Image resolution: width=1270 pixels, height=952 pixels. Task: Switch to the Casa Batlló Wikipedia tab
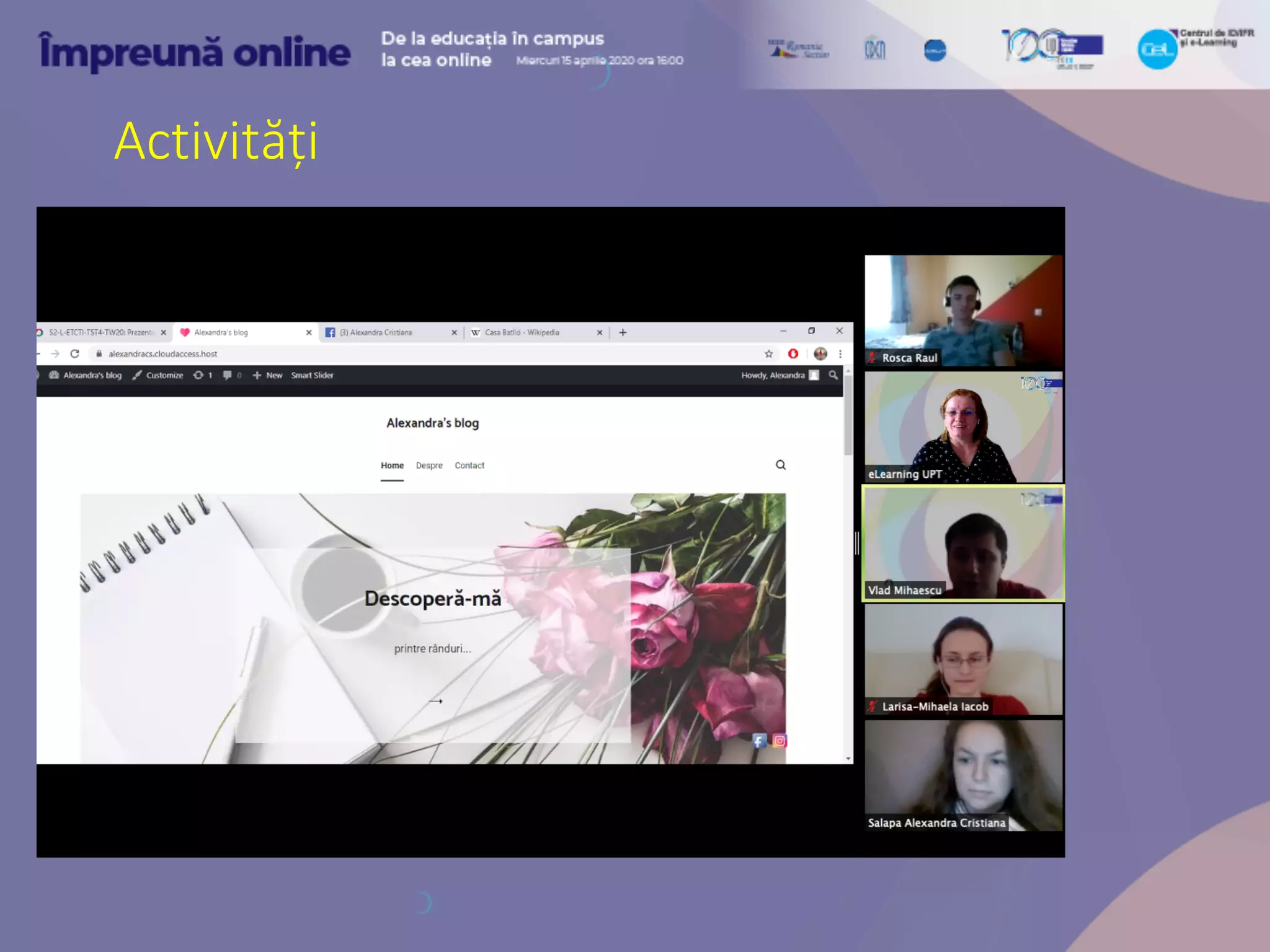tap(522, 333)
